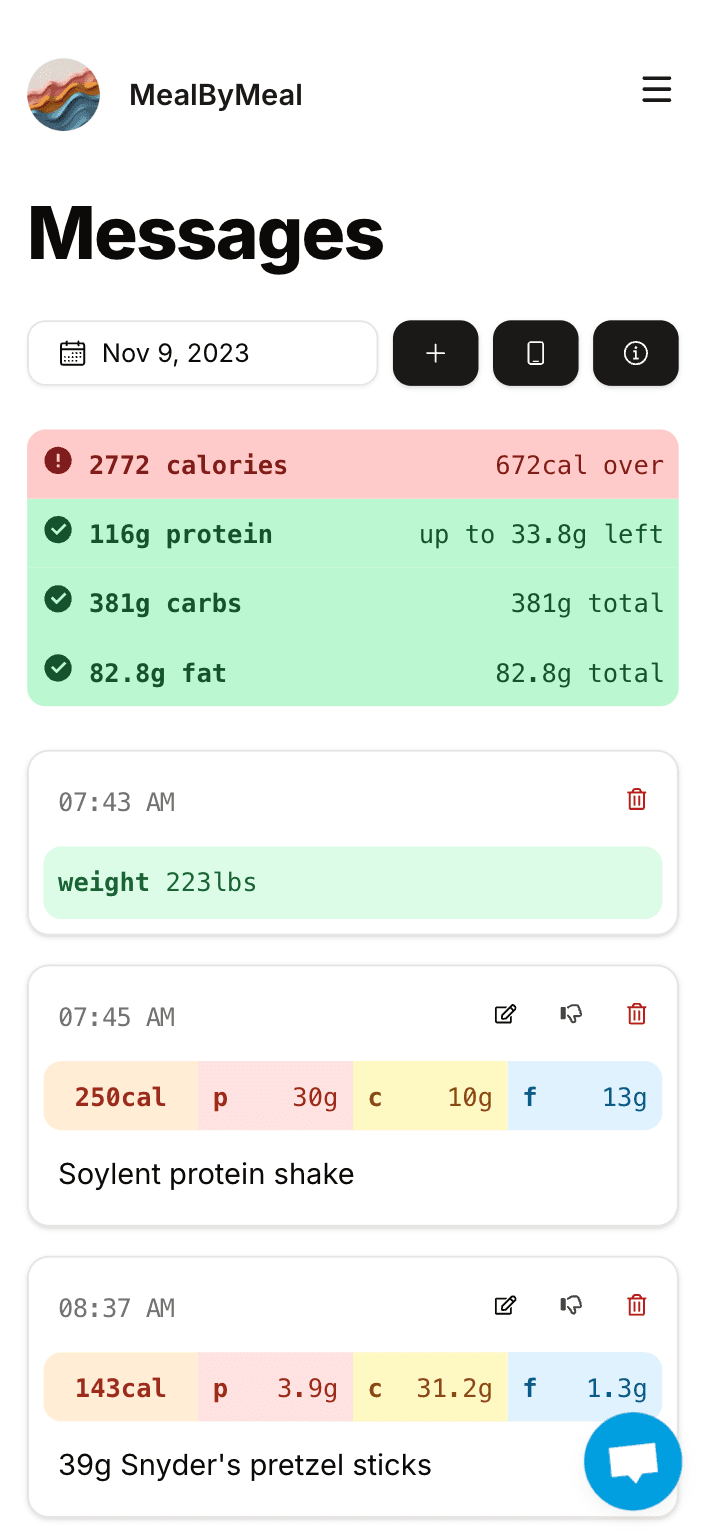704x1534 pixels.
Task: Delete the Soylent protein shake entry
Action: [636, 1014]
